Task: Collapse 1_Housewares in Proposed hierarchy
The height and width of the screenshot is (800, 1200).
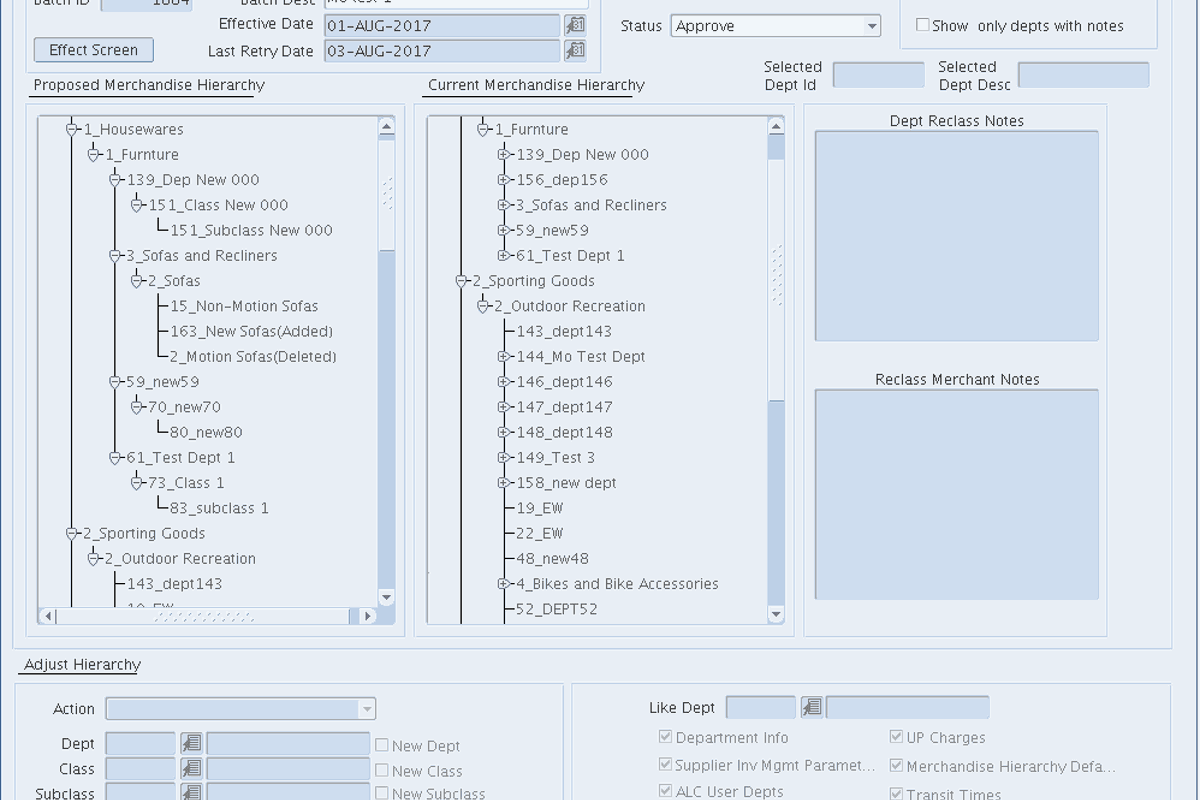Action: [x=72, y=129]
